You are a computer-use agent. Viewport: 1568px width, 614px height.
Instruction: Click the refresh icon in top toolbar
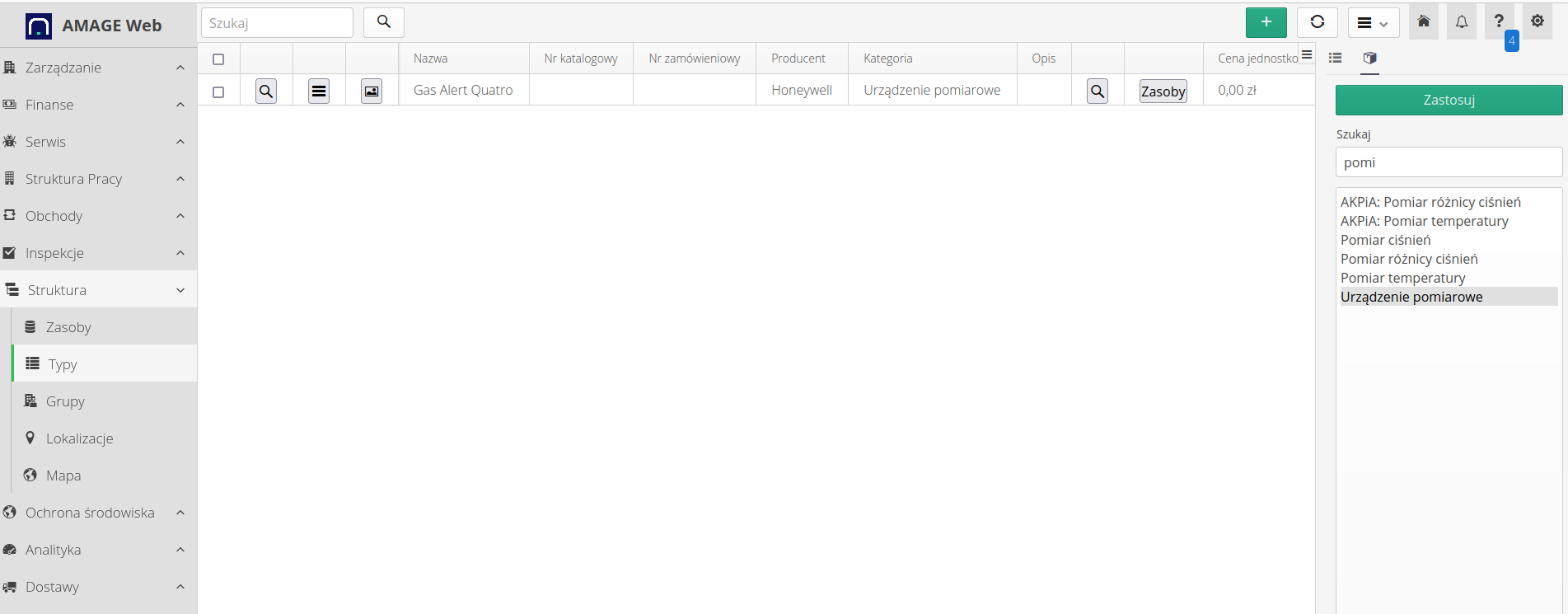point(1317,22)
